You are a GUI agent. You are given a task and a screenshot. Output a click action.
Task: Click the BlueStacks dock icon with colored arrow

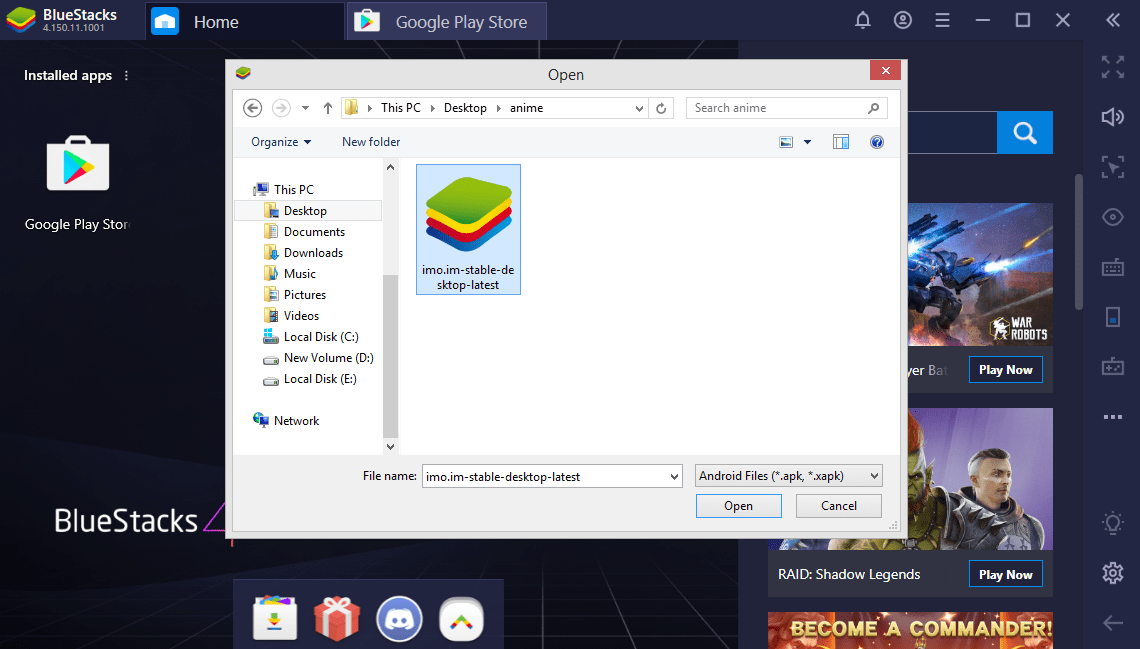tap(462, 620)
